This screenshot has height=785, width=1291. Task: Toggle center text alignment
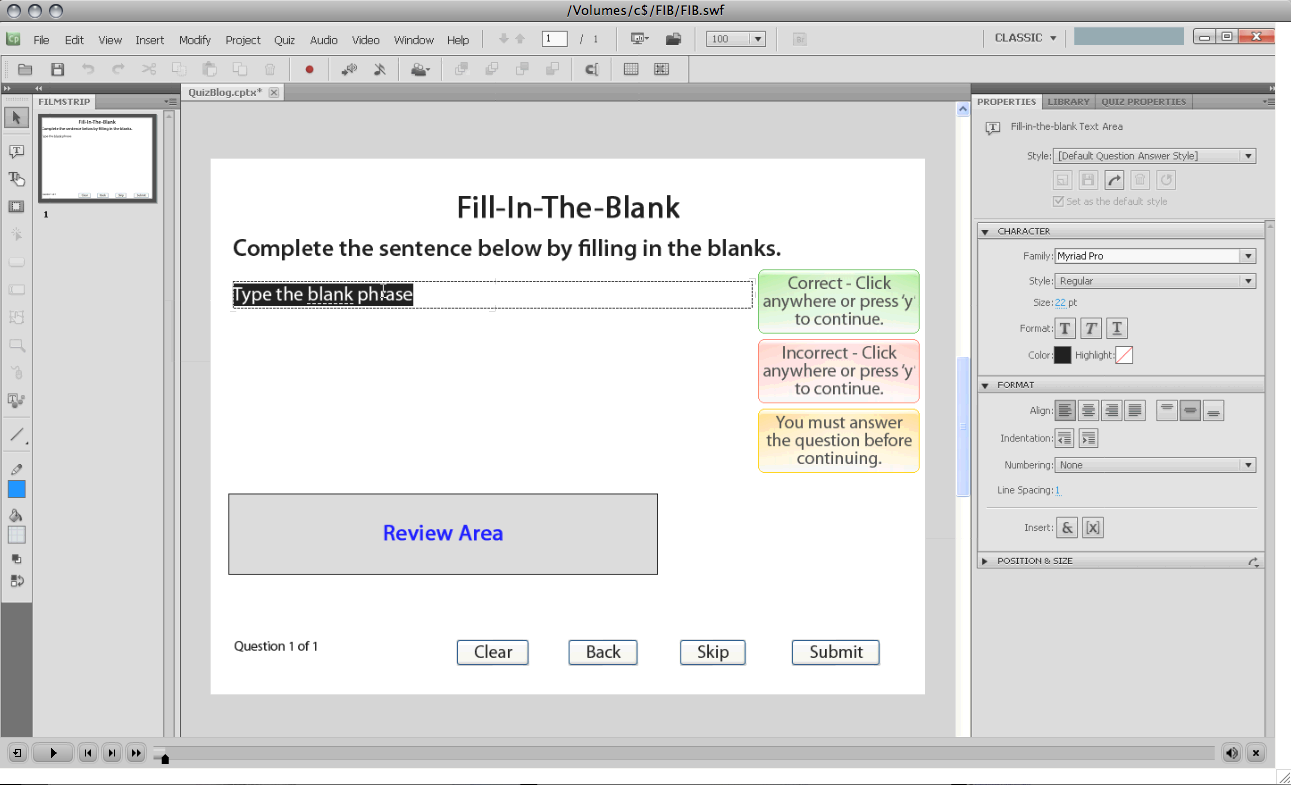(1088, 410)
